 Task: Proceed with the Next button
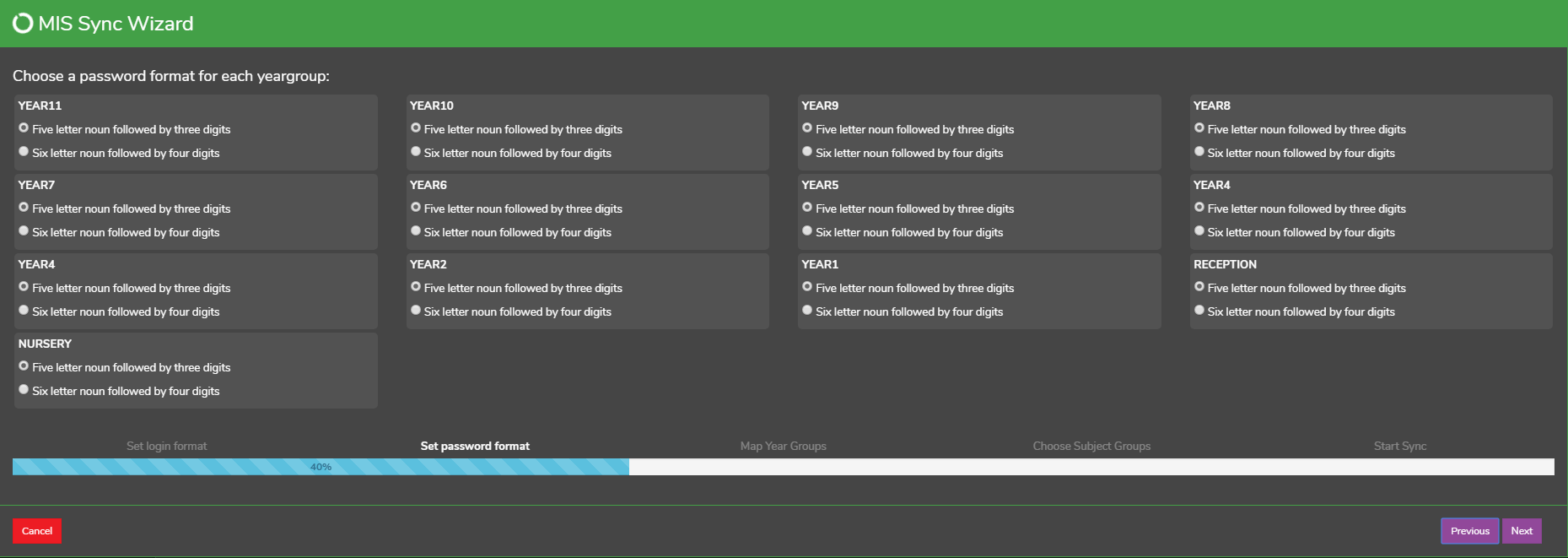pyautogui.click(x=1522, y=531)
